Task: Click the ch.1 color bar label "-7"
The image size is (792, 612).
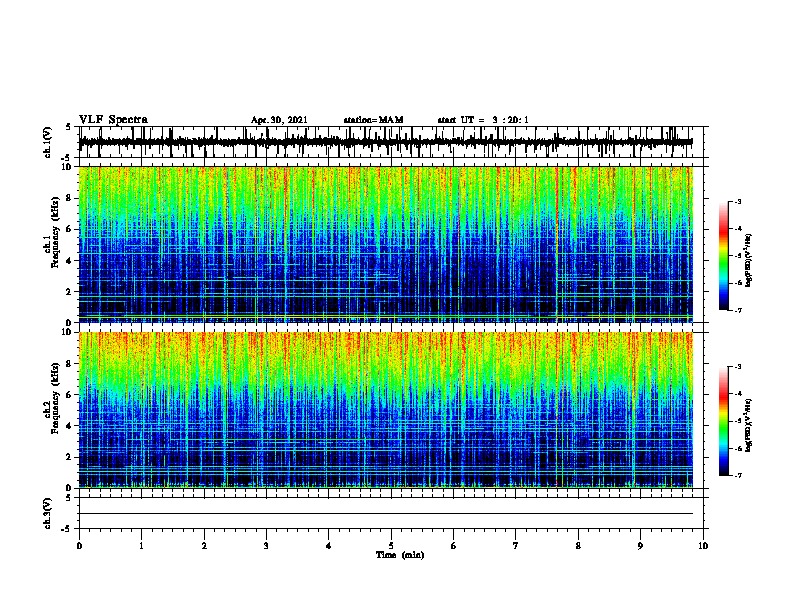Action: 737,310
